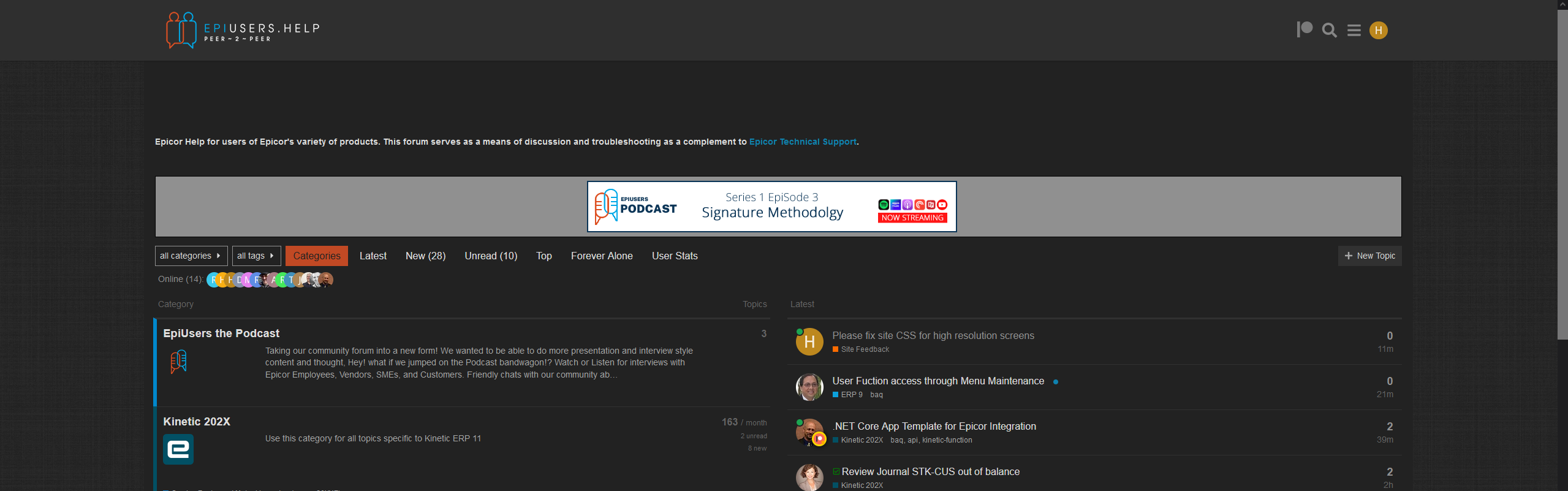Open the ERP 9 category badge
1568x491 pixels.
[847, 395]
